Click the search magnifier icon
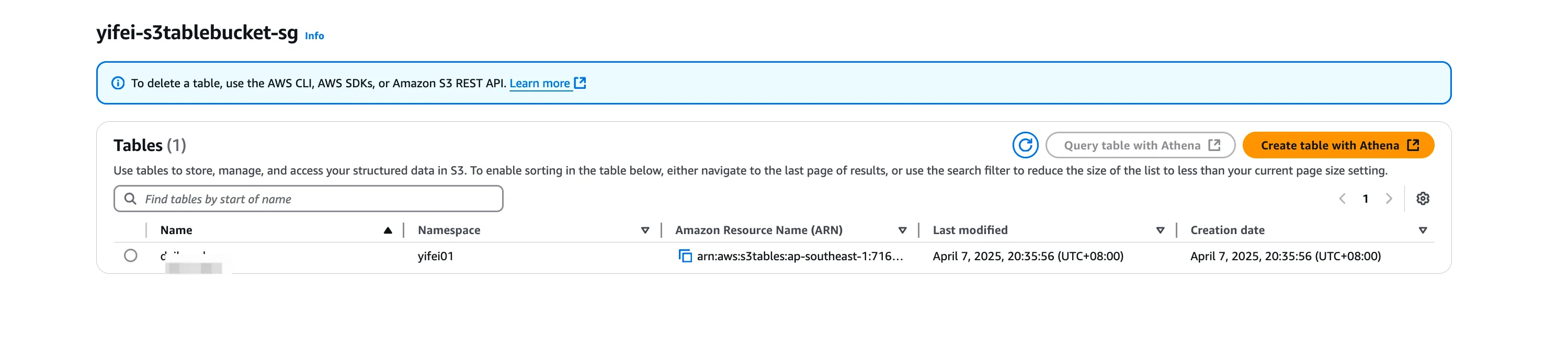This screenshot has width=1568, height=348. tap(130, 199)
